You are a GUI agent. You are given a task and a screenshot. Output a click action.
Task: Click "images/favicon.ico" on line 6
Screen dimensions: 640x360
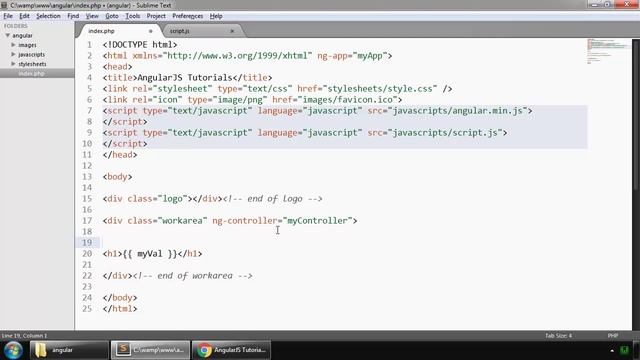[347, 100]
